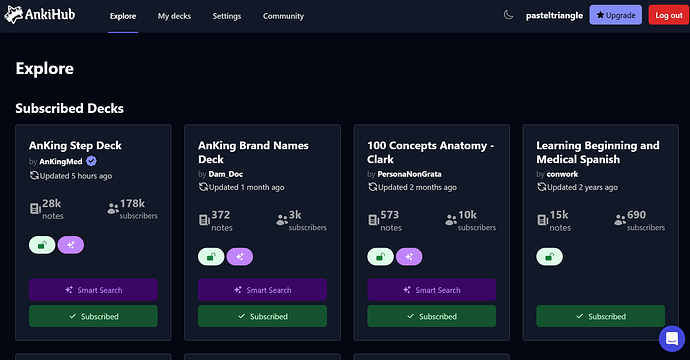Click purple sparkle badge on AnKing Brand Names Deck
The width and height of the screenshot is (690, 360).
pos(240,257)
